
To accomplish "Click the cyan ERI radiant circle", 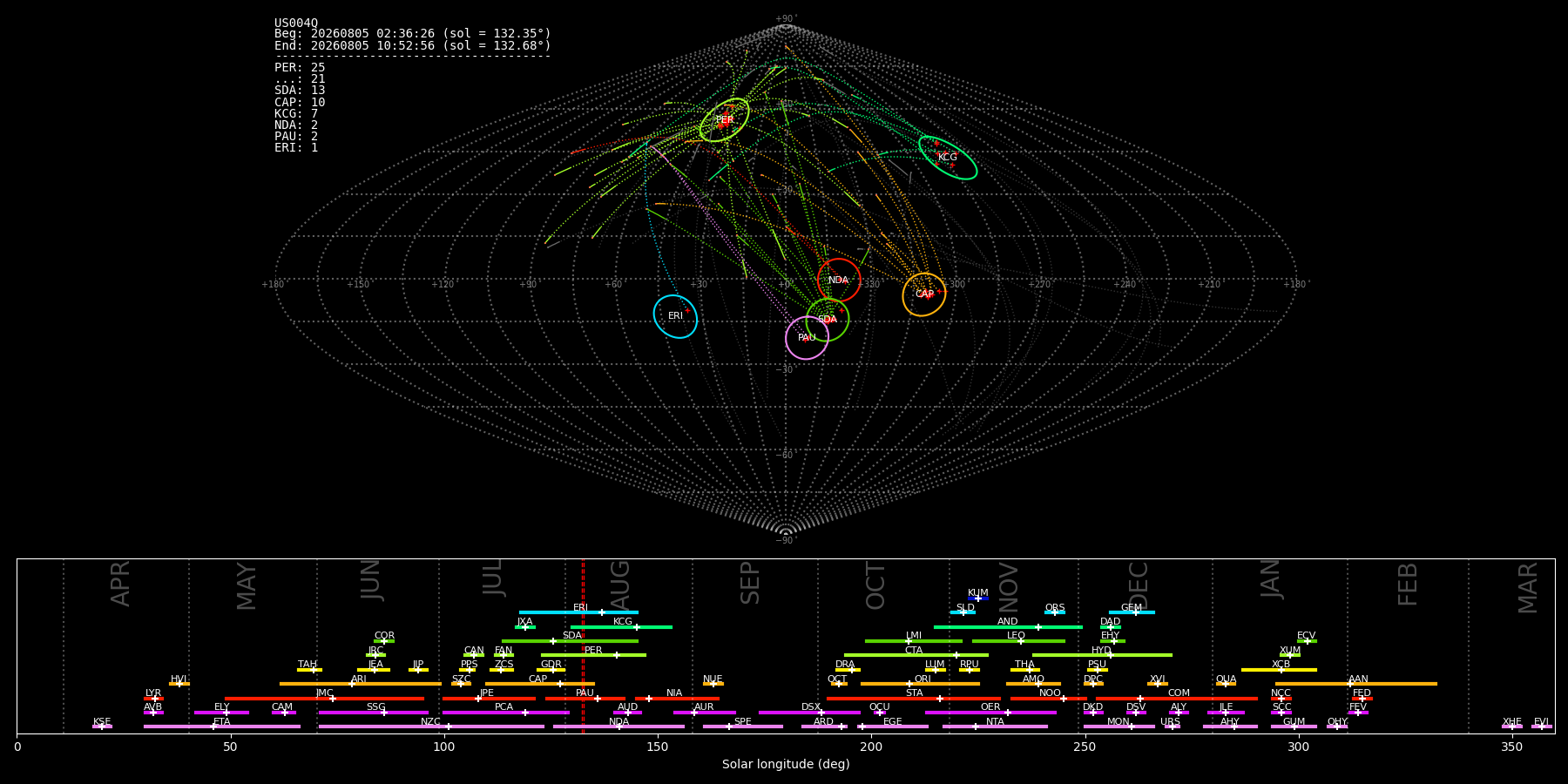I will (675, 316).
